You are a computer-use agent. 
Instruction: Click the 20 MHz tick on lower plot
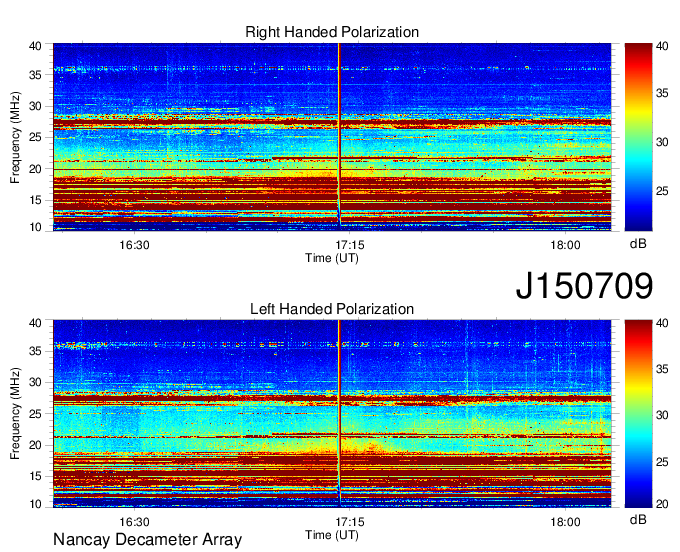[x=35, y=445]
